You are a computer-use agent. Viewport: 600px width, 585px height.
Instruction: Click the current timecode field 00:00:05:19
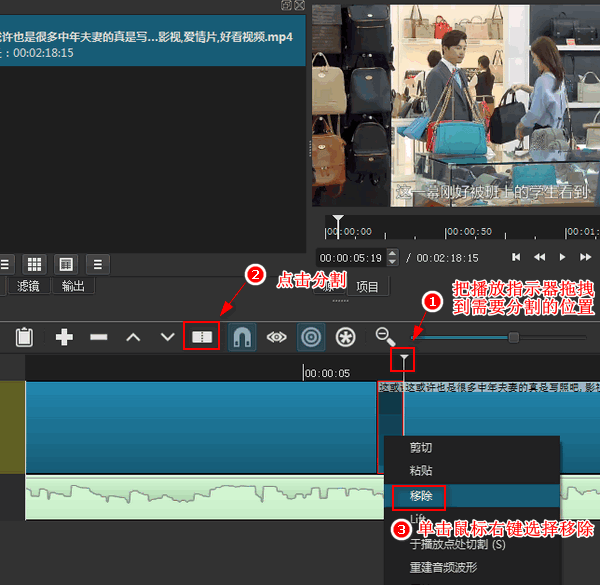(x=351, y=258)
